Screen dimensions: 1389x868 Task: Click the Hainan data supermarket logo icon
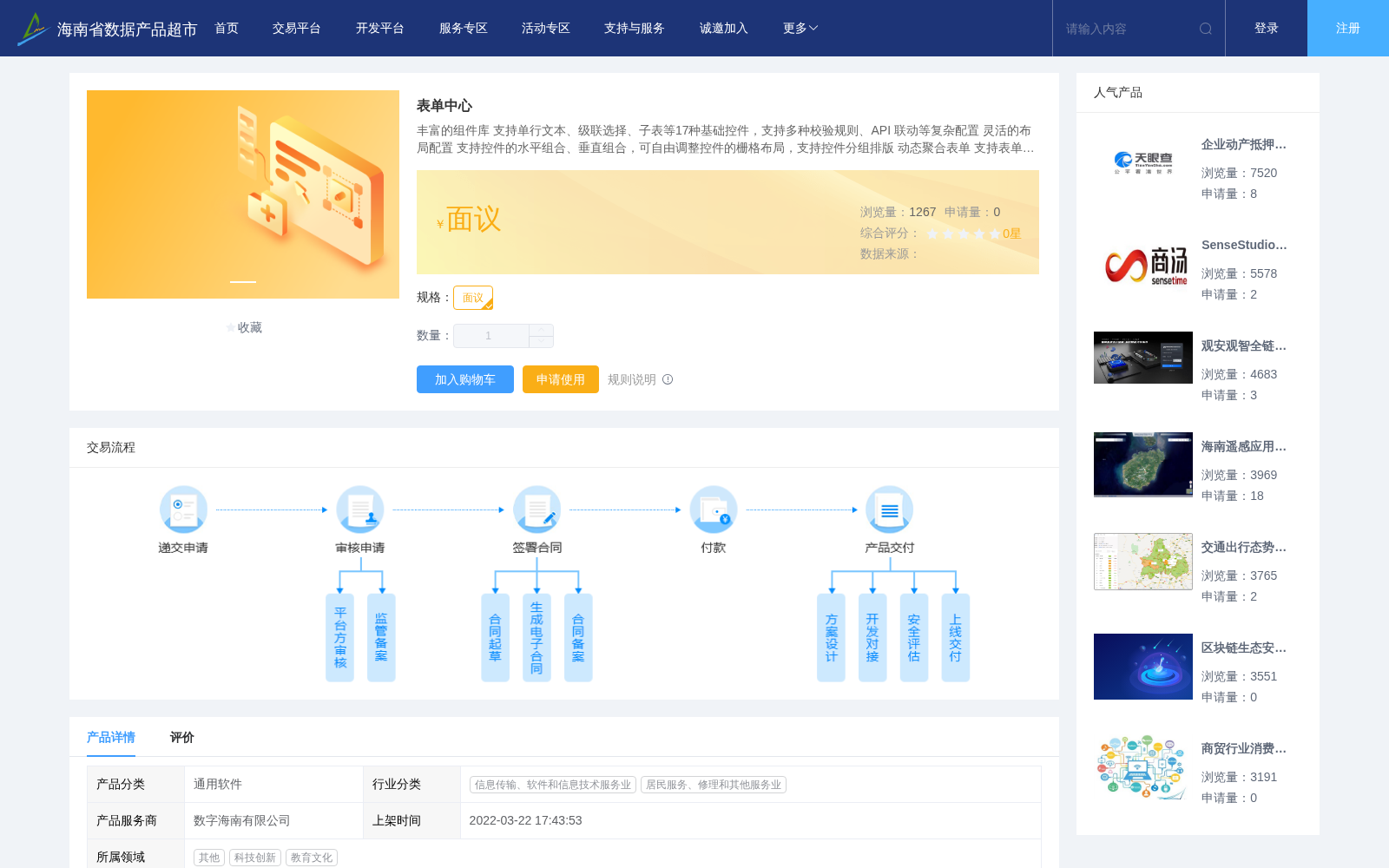click(x=32, y=29)
